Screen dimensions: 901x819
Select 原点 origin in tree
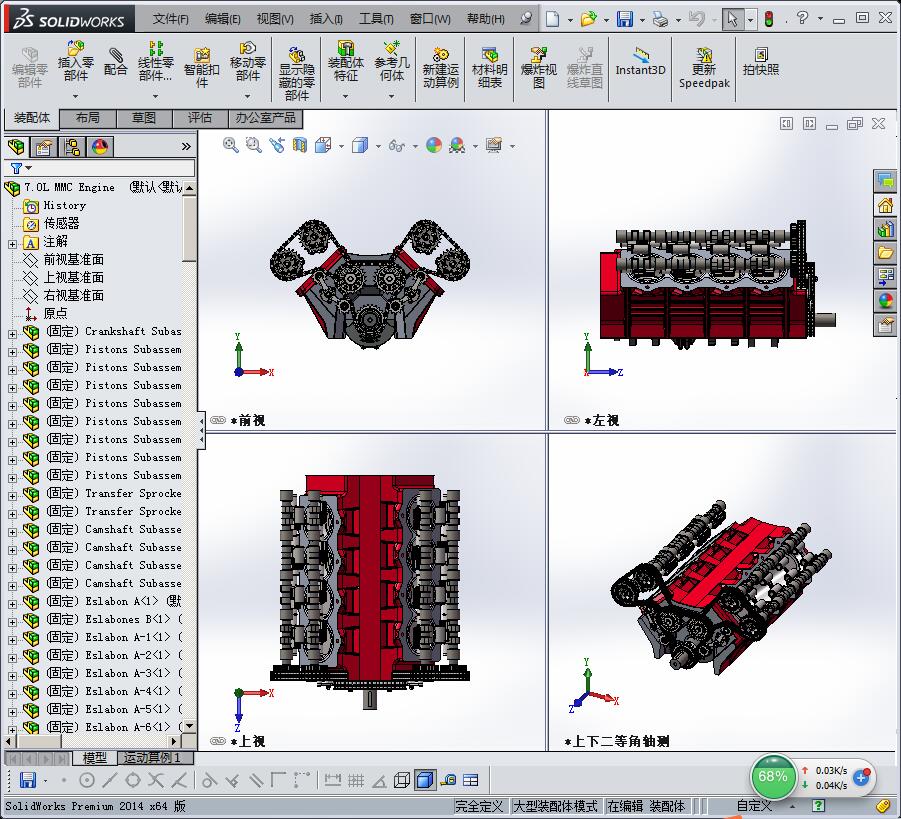pyautogui.click(x=55, y=313)
